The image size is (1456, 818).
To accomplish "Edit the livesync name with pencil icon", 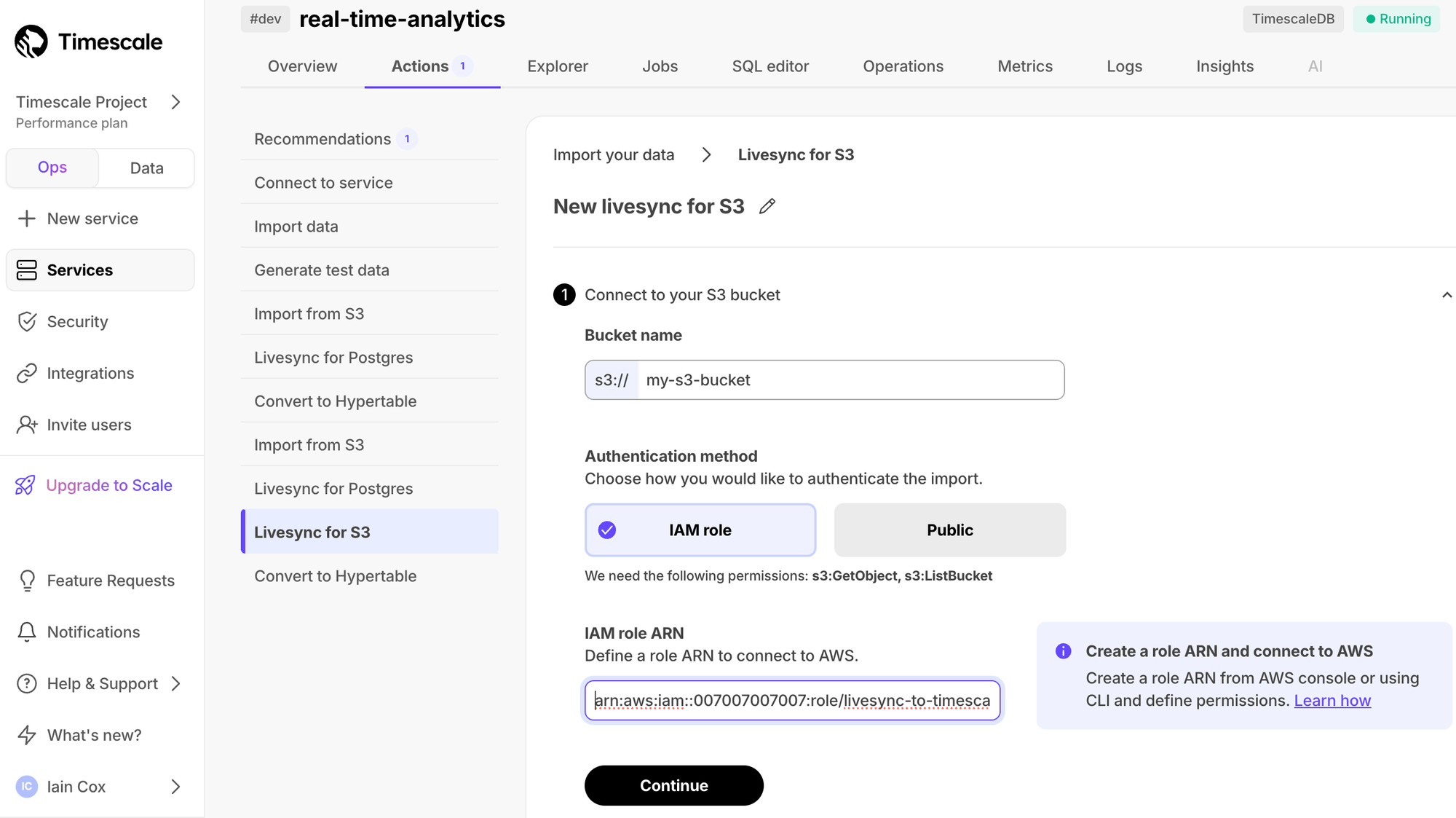I will click(x=767, y=207).
